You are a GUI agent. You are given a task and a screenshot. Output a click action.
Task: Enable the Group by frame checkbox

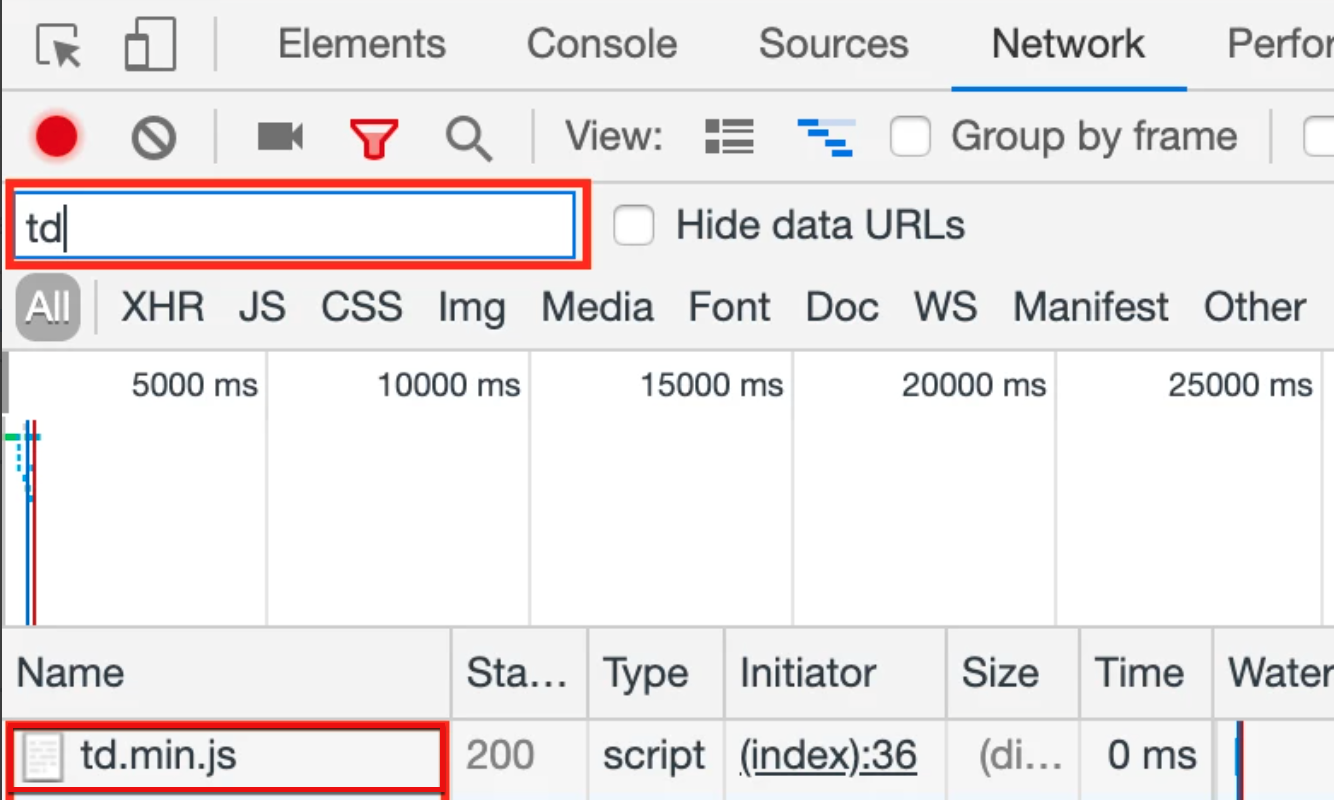(x=910, y=137)
